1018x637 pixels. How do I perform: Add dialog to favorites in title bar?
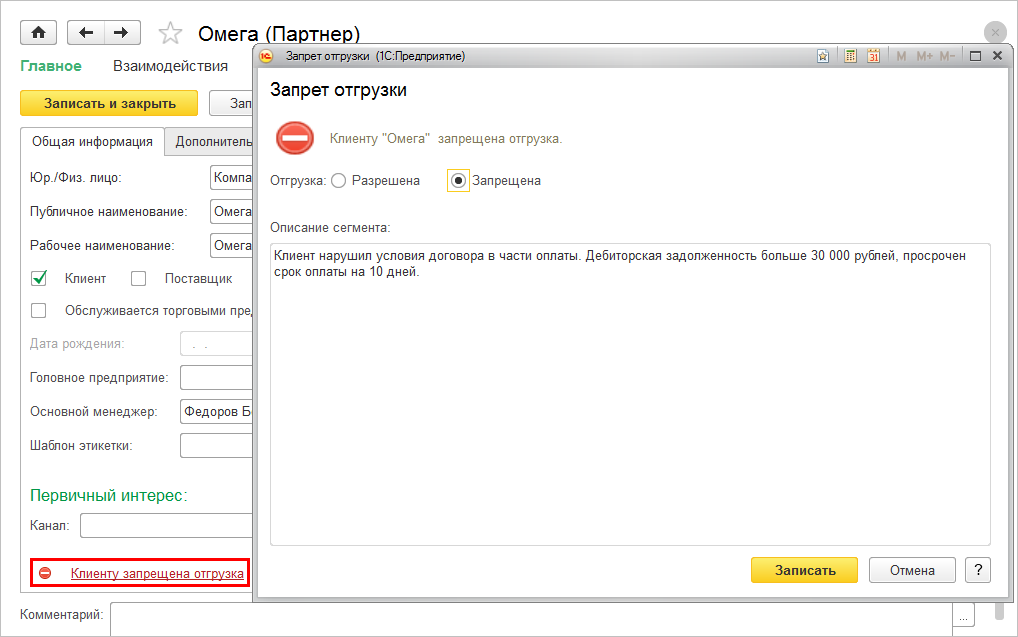[x=823, y=56]
